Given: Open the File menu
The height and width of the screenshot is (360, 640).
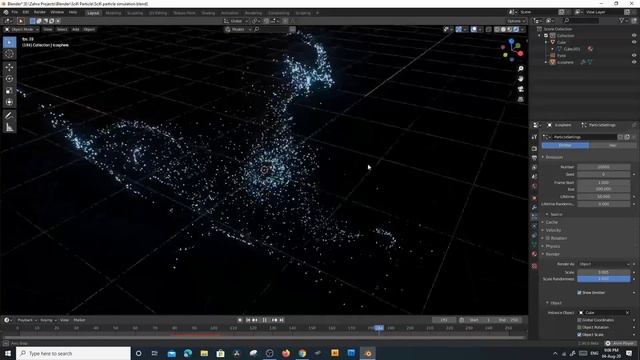Looking at the screenshot, I should [x=15, y=12].
